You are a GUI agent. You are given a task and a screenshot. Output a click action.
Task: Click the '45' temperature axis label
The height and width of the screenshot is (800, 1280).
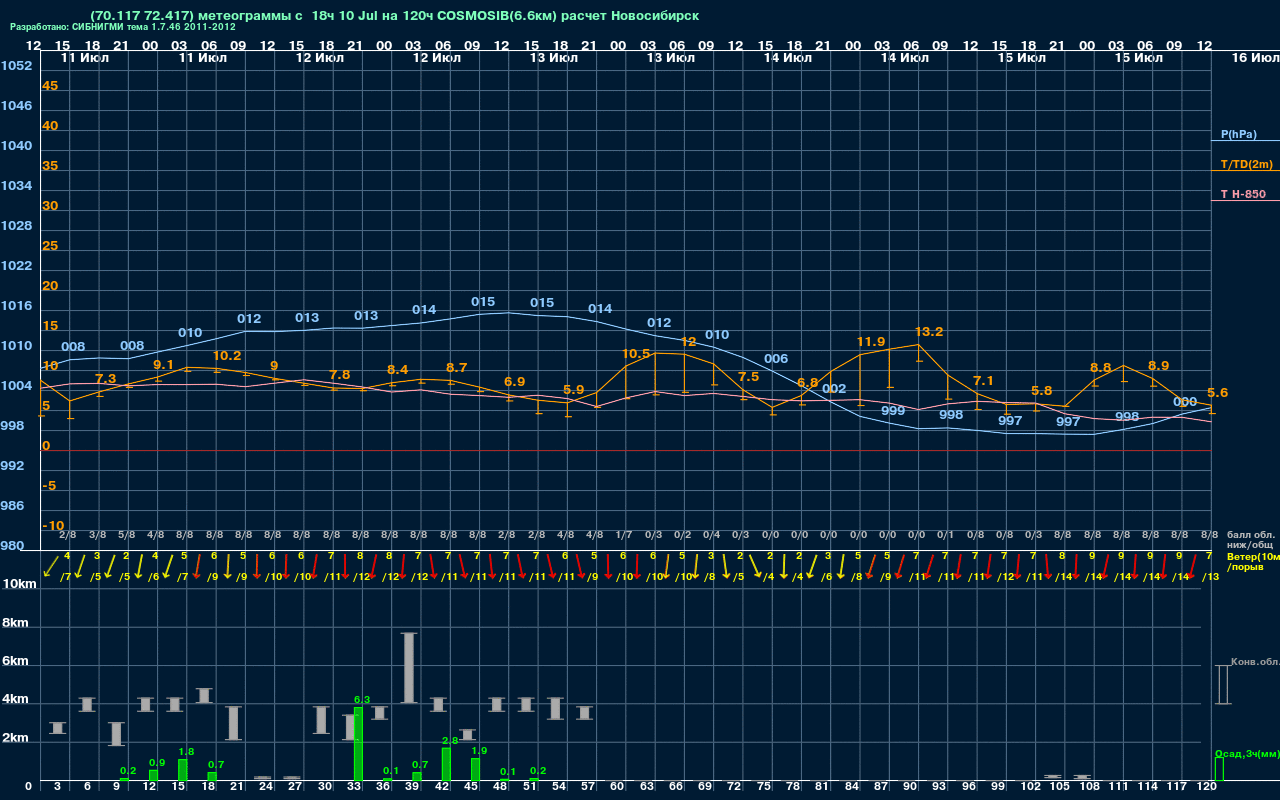(x=50, y=86)
